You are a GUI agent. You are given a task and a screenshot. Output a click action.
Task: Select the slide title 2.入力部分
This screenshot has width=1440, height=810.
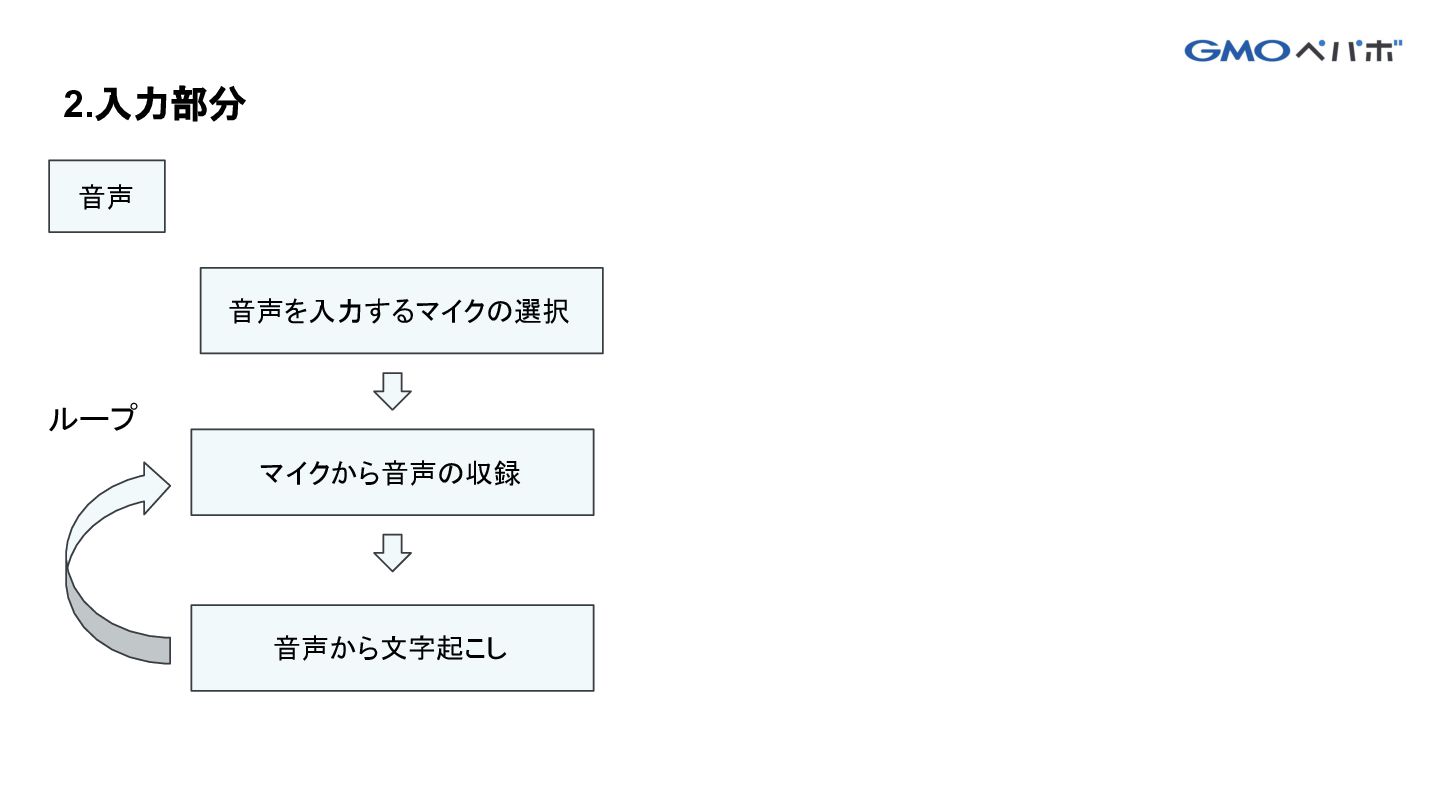154,105
